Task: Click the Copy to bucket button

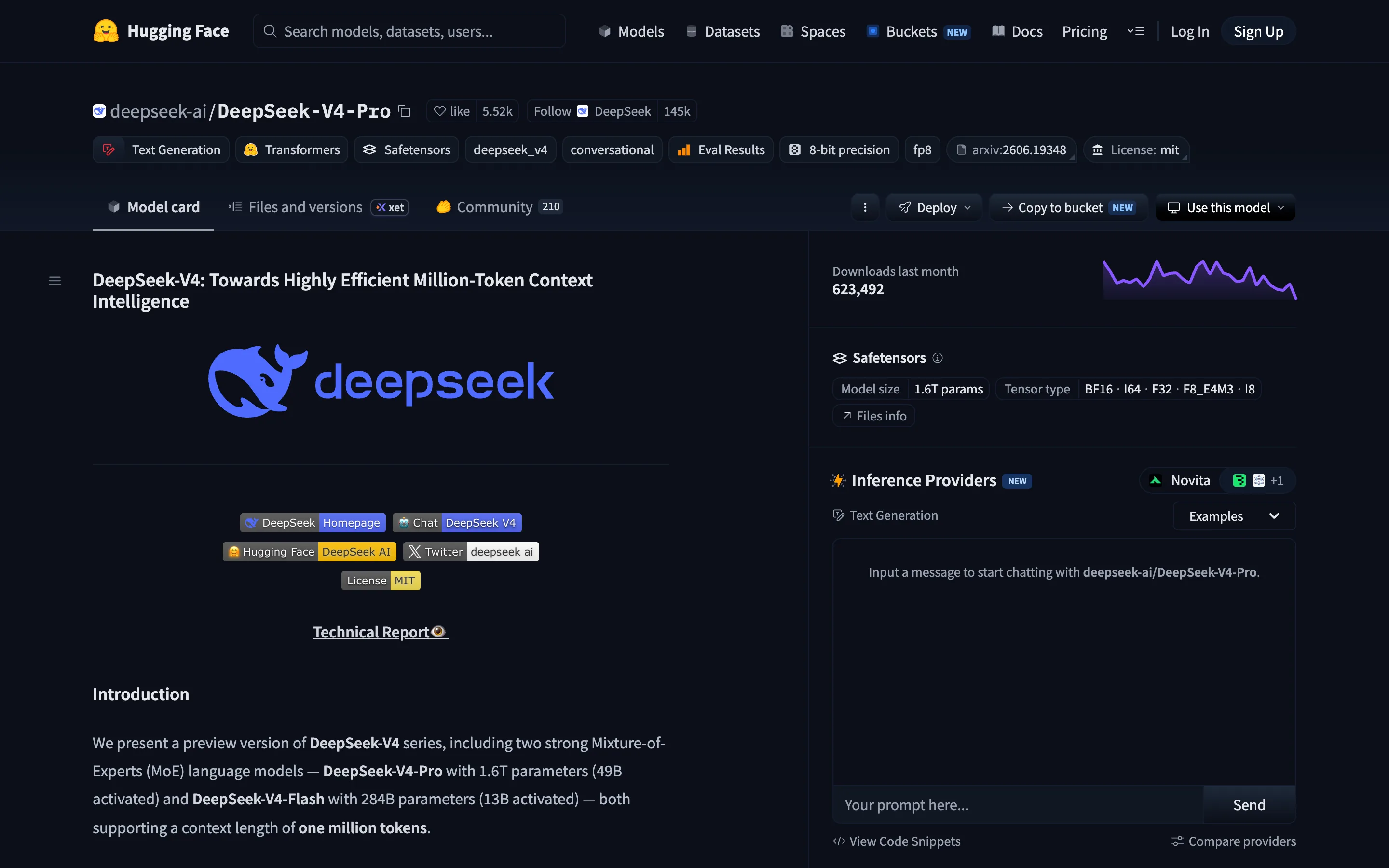Action: tap(1068, 207)
